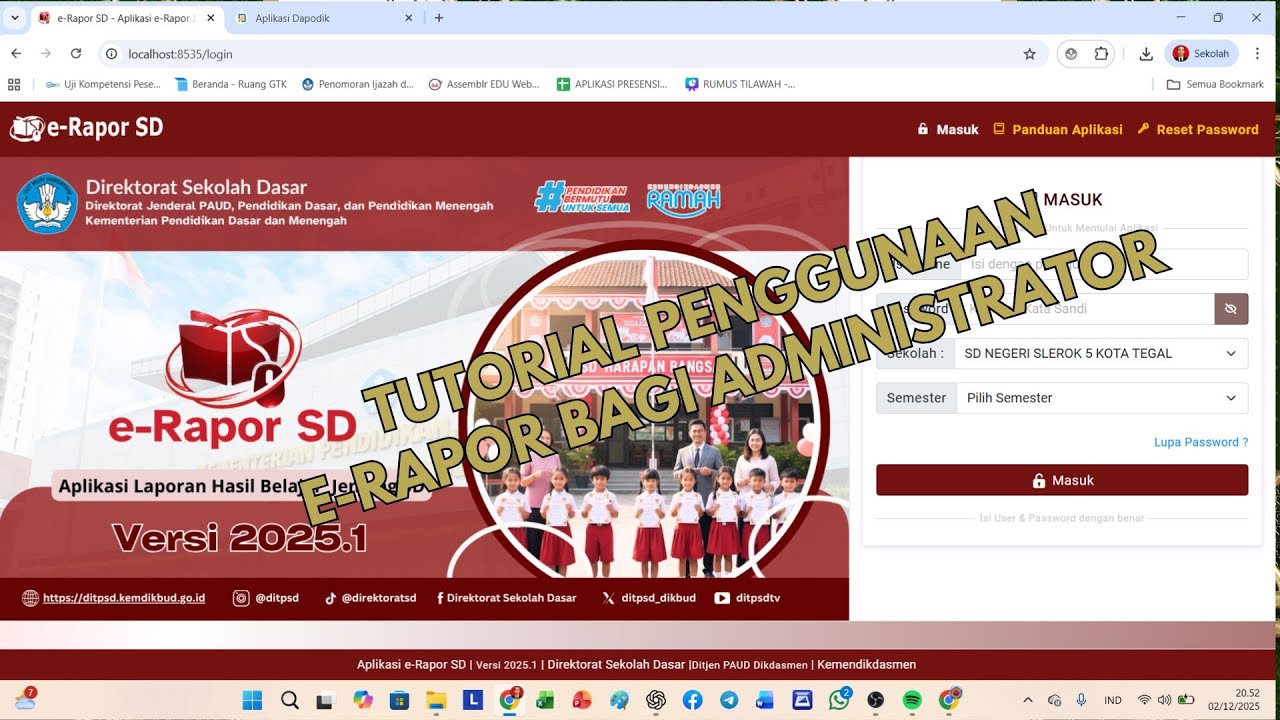
Task: Open the Chrome apps grid icon
Action: point(14,84)
